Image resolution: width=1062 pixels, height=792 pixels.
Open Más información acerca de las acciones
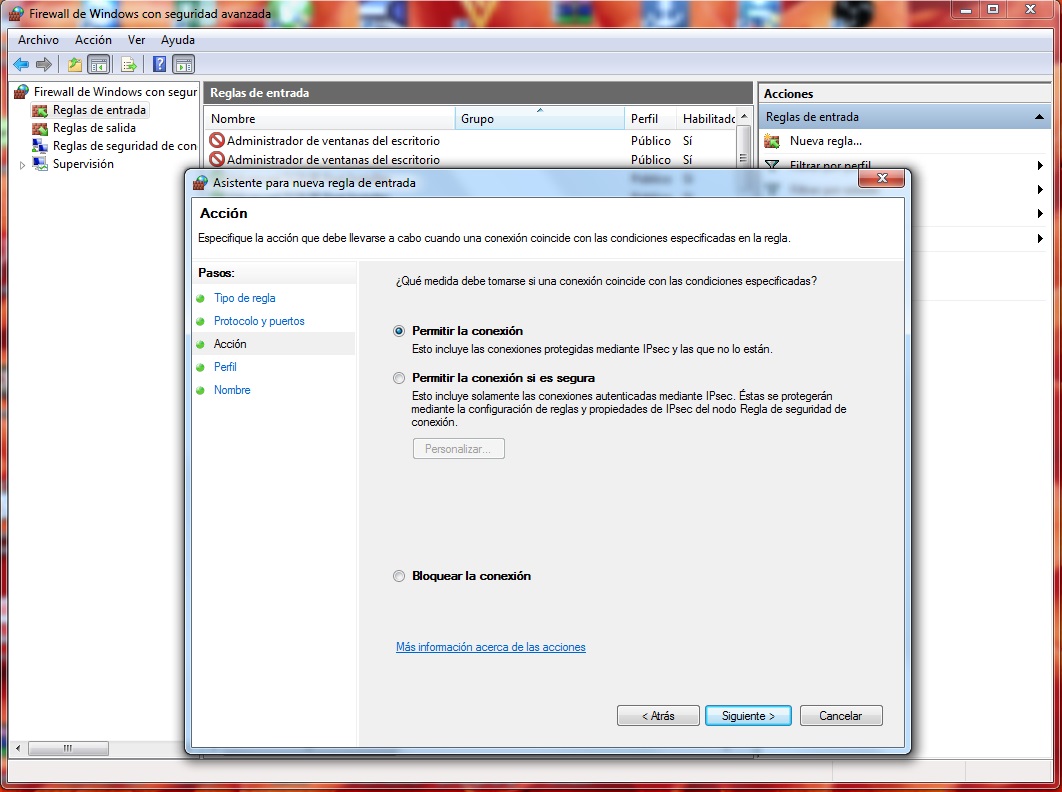[x=490, y=647]
